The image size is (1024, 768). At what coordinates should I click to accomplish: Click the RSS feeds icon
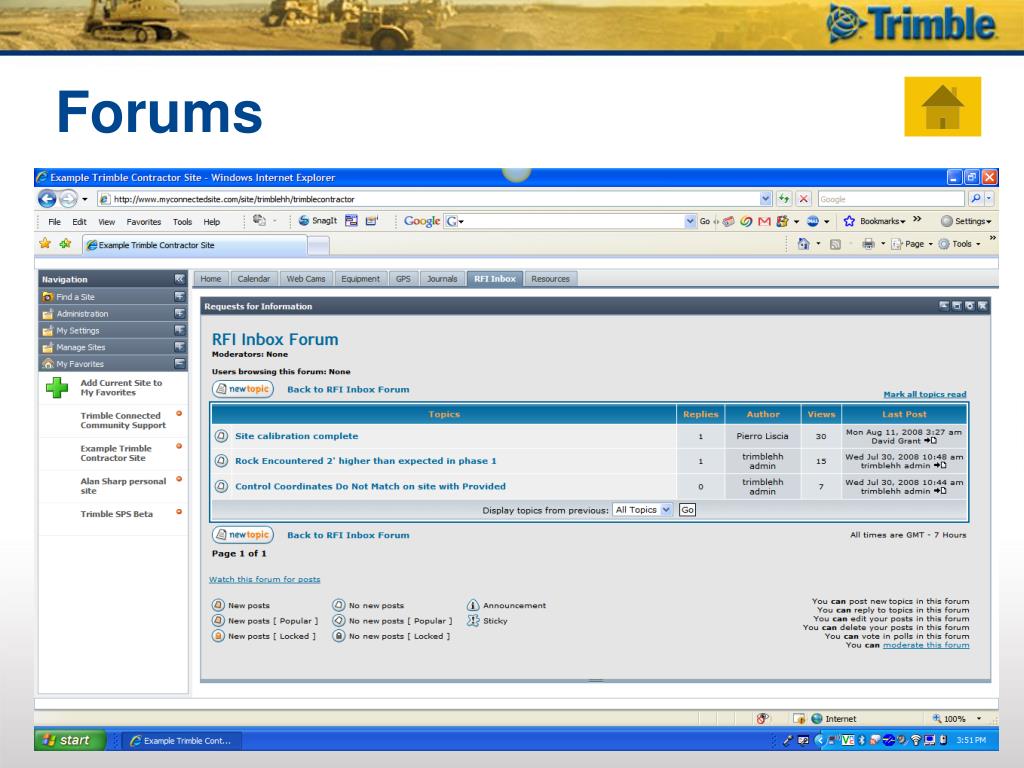click(x=835, y=244)
